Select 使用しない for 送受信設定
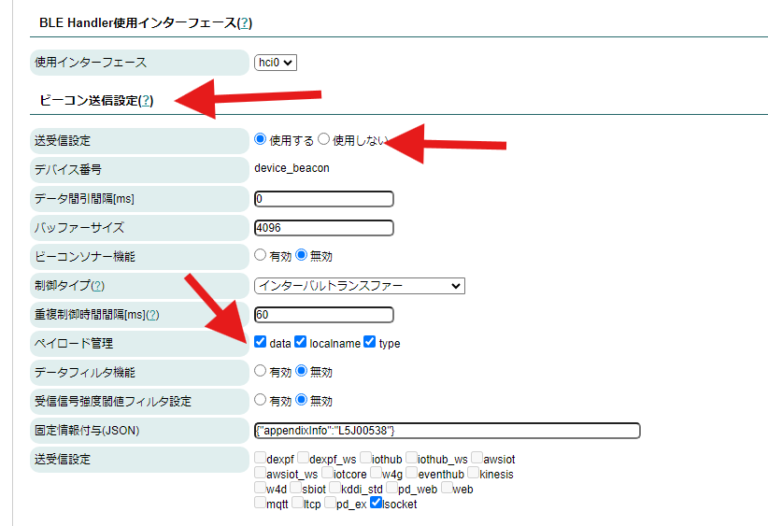768x526 pixels. (324, 140)
